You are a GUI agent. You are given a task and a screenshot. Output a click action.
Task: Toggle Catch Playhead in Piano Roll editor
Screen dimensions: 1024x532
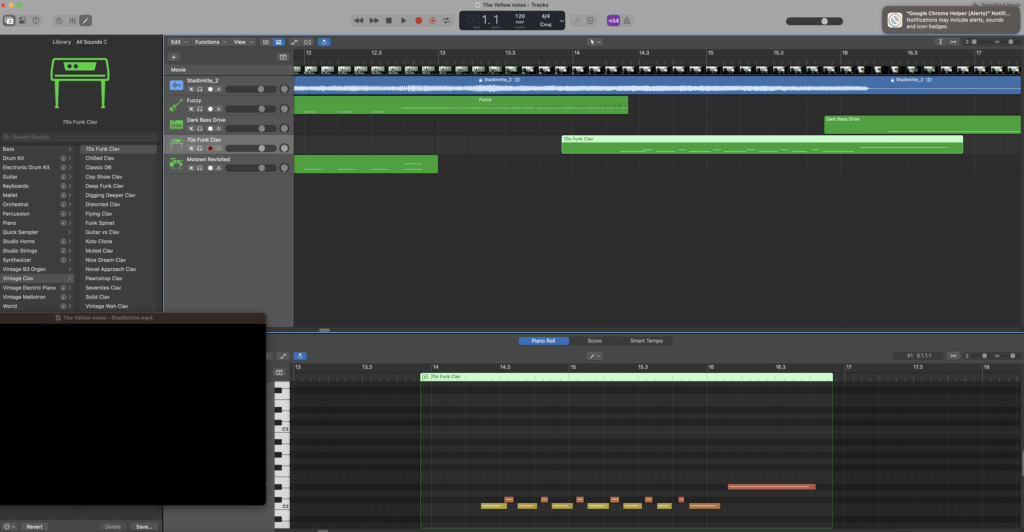[300, 356]
